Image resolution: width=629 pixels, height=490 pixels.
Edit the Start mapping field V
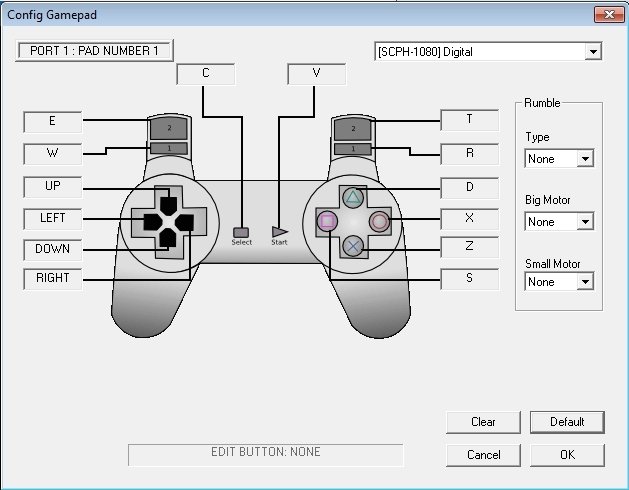pos(317,74)
